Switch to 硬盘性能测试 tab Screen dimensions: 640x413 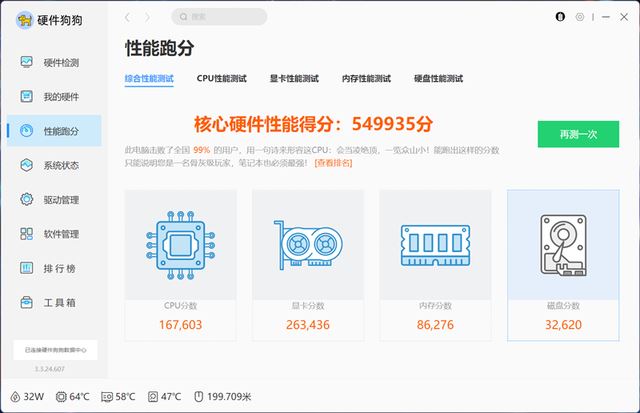438,78
